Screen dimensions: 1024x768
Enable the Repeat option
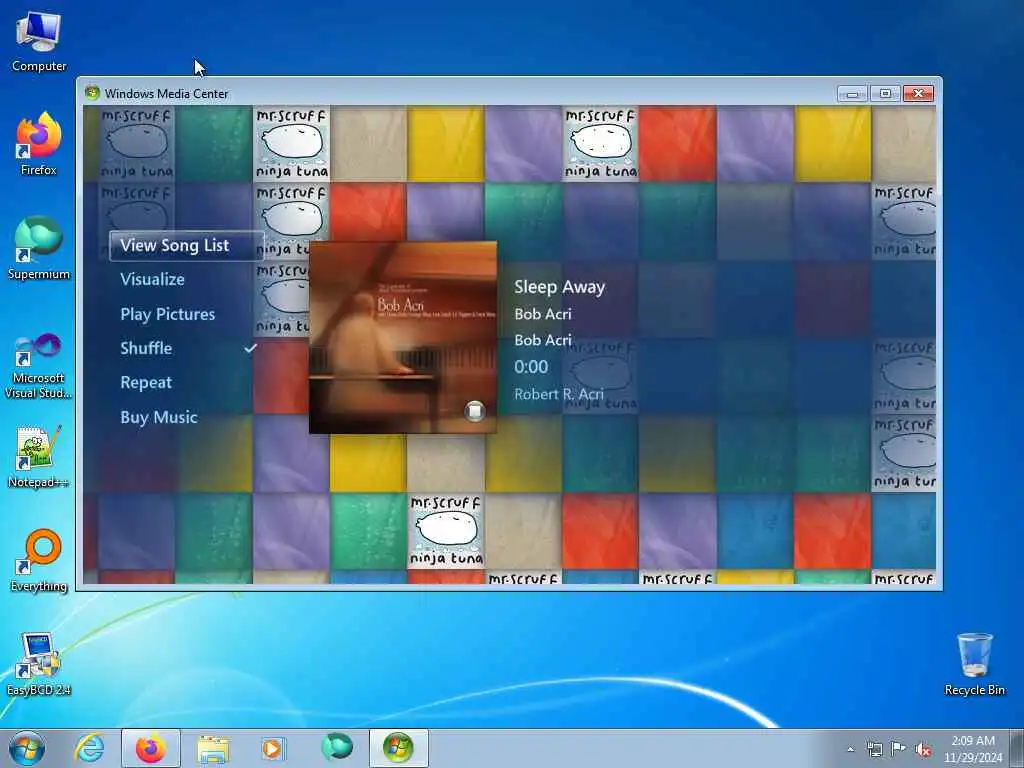coord(146,383)
